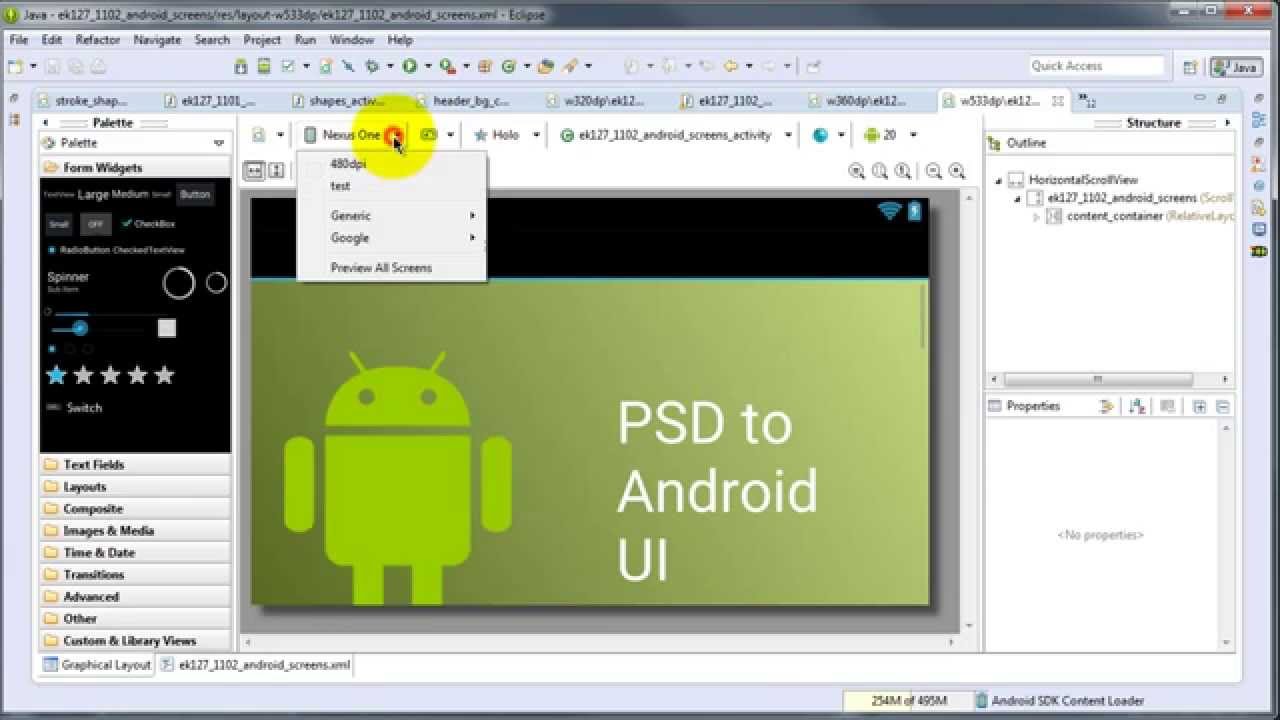Expand the Images & Media palette category
The height and width of the screenshot is (720, 1280).
[135, 531]
